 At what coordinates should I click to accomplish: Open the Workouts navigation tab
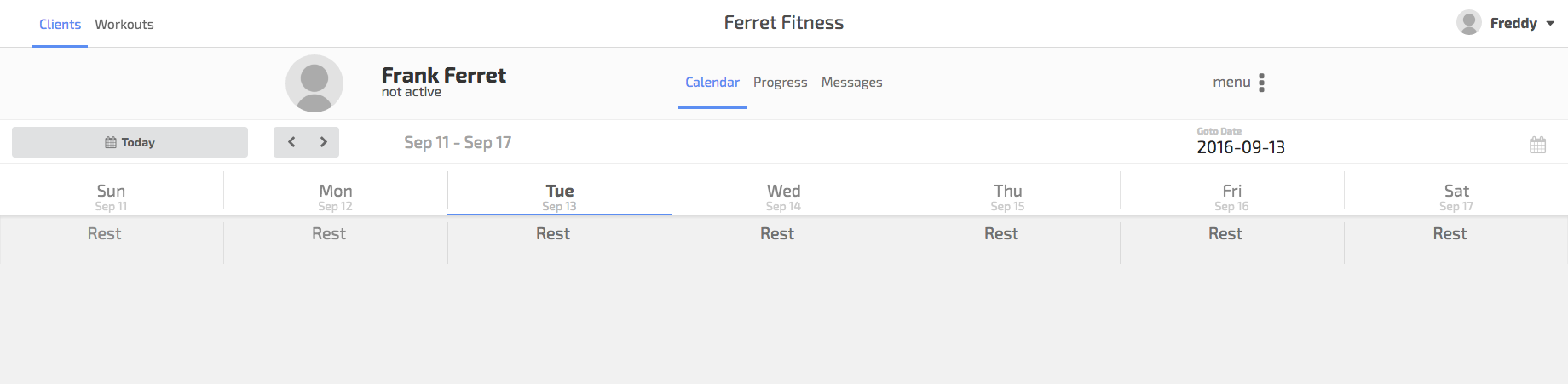pos(124,25)
